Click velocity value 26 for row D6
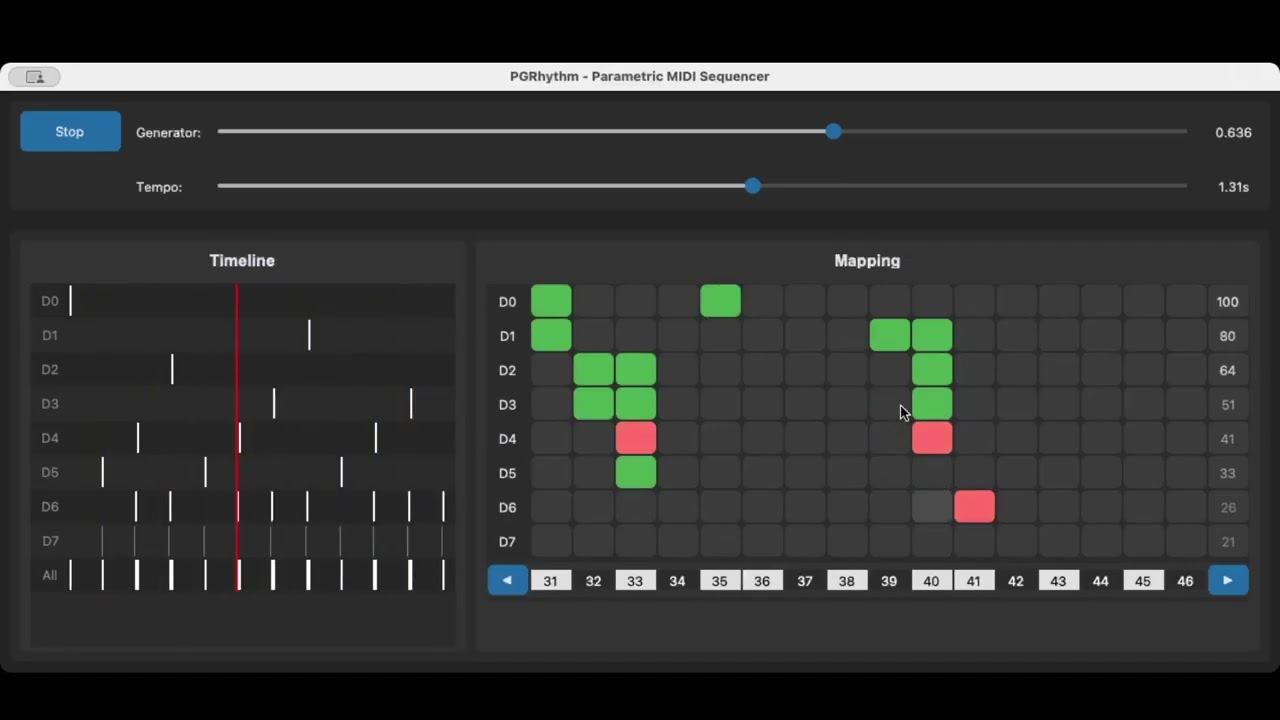This screenshot has width=1280, height=720. tap(1227, 508)
